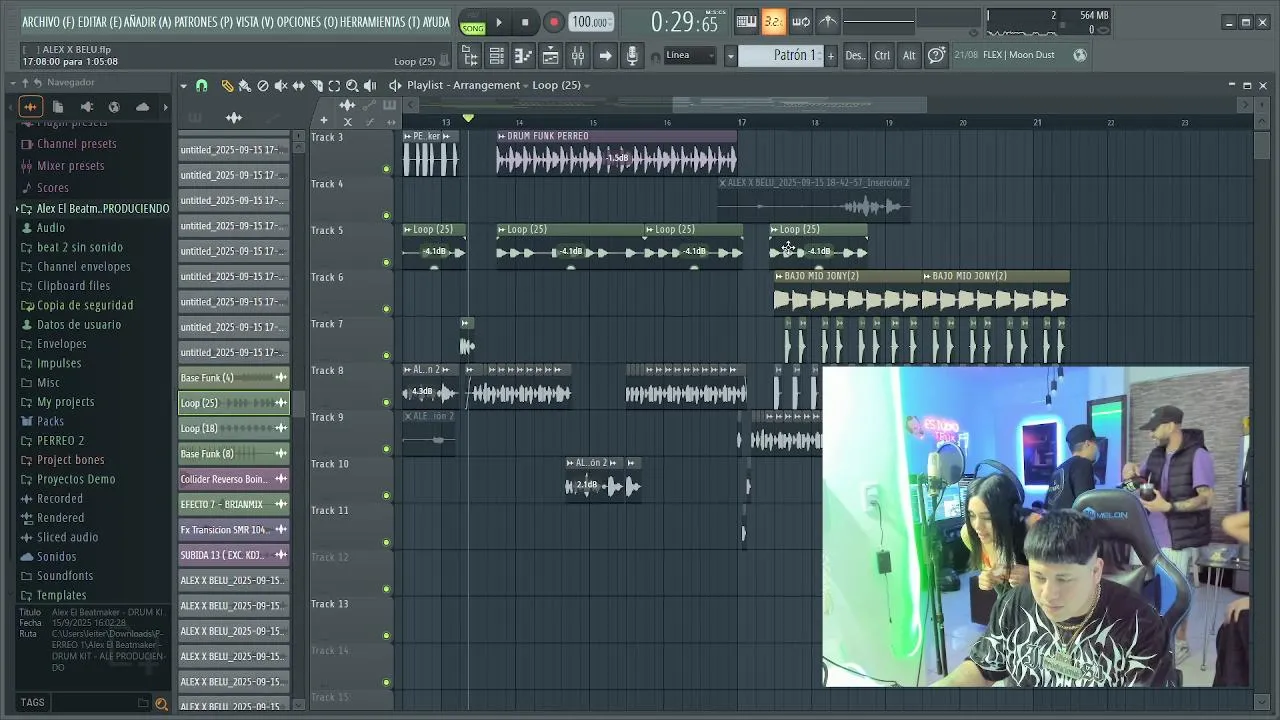This screenshot has width=1280, height=720.
Task: Arm the red Record button
Action: click(x=553, y=22)
